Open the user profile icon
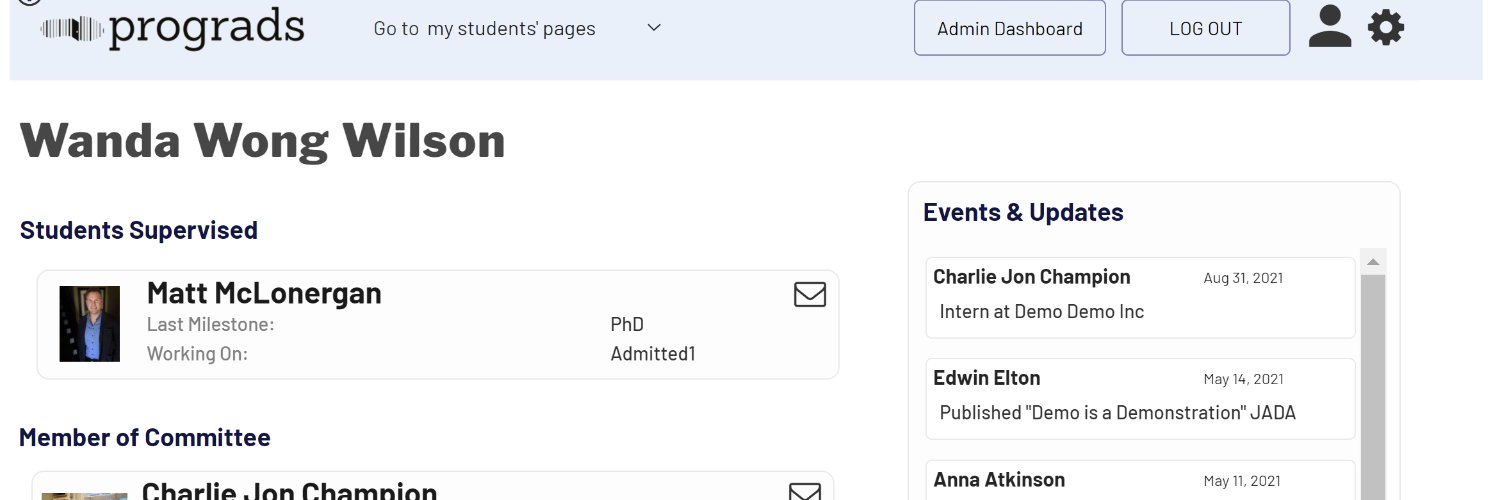Viewport: 1500px width, 500px height. tap(1330, 27)
